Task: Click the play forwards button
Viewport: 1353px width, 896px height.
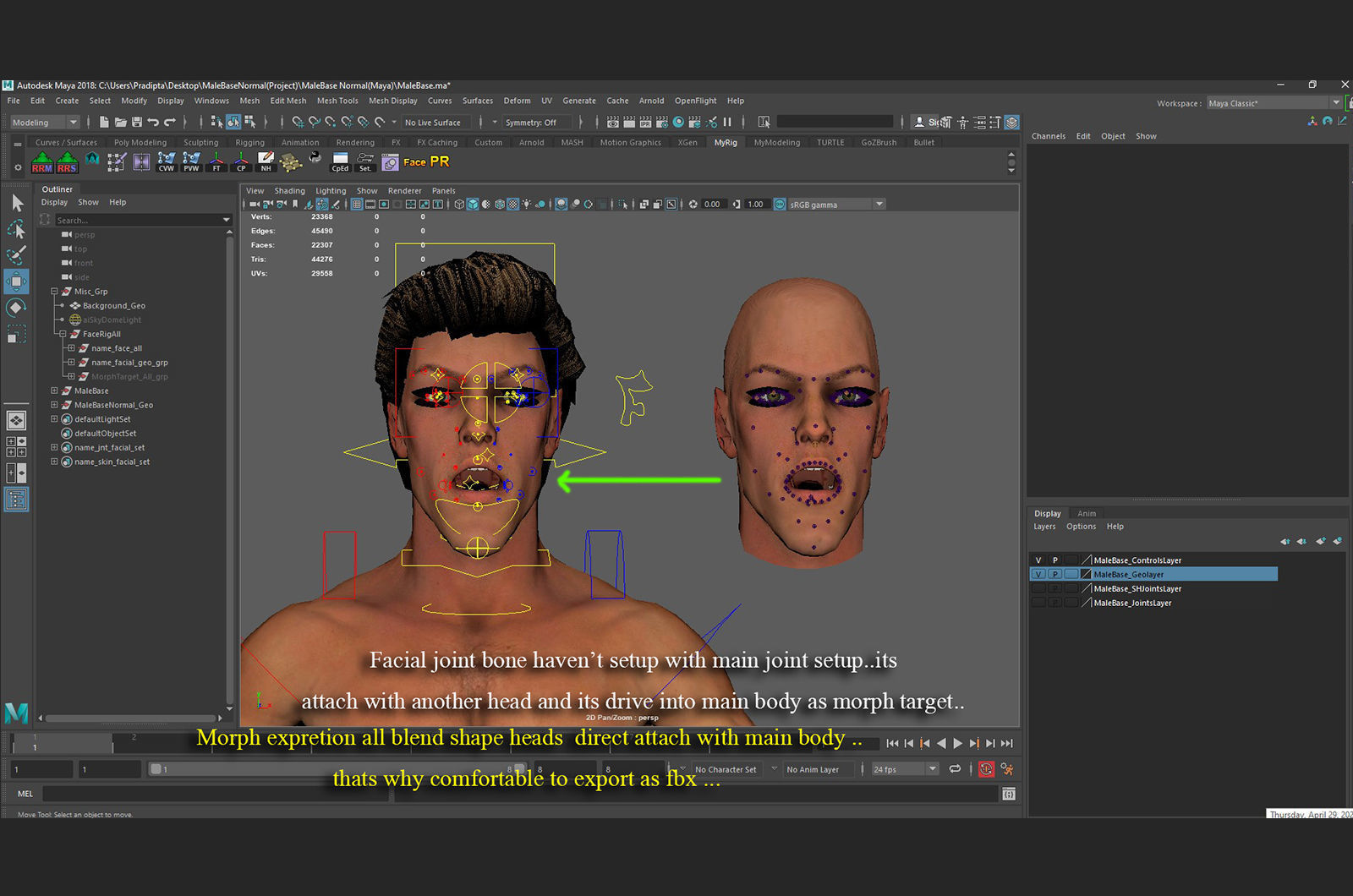Action: 957,743
